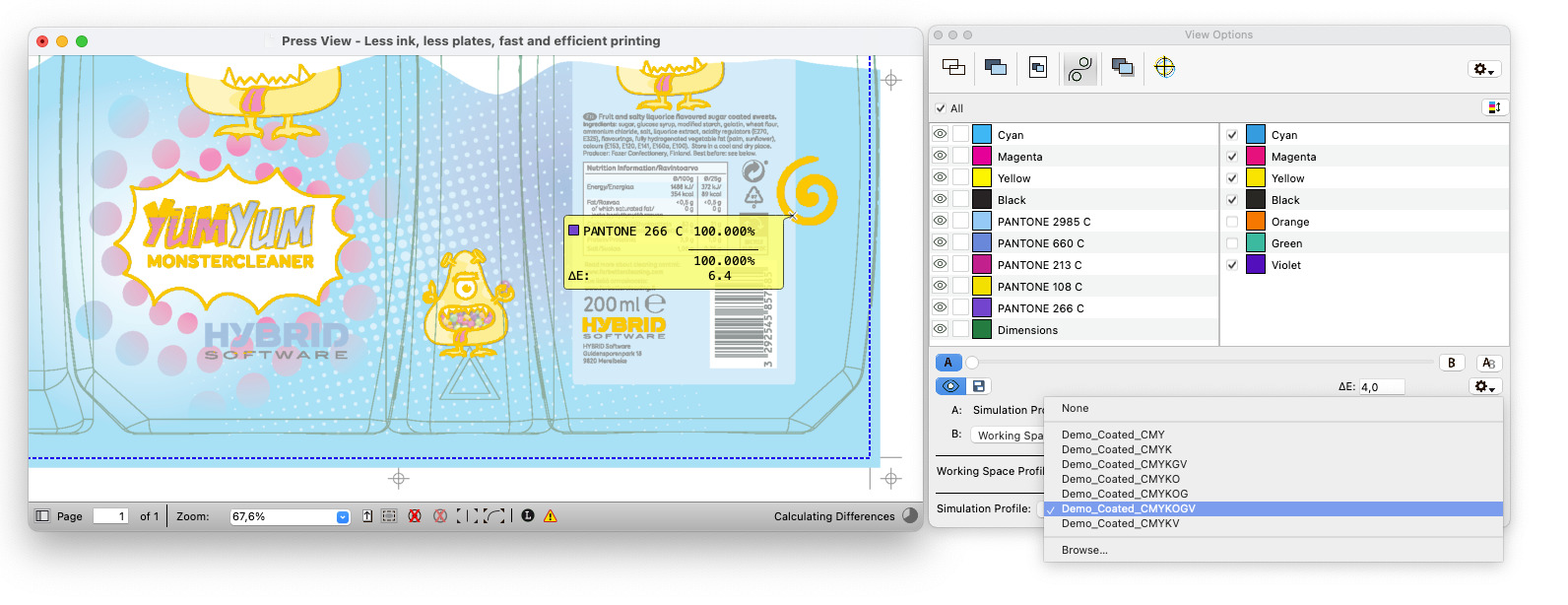Select Demo_Coated_CMY profile
Screen dimensions: 1568x605
pos(1274,435)
